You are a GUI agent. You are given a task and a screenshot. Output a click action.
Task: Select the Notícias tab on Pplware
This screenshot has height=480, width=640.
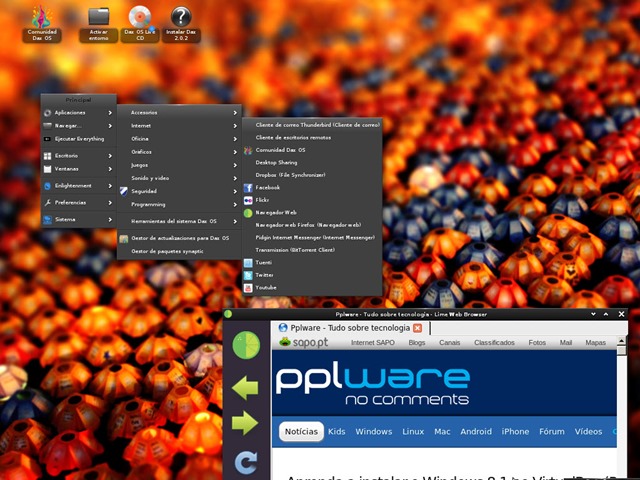click(301, 432)
